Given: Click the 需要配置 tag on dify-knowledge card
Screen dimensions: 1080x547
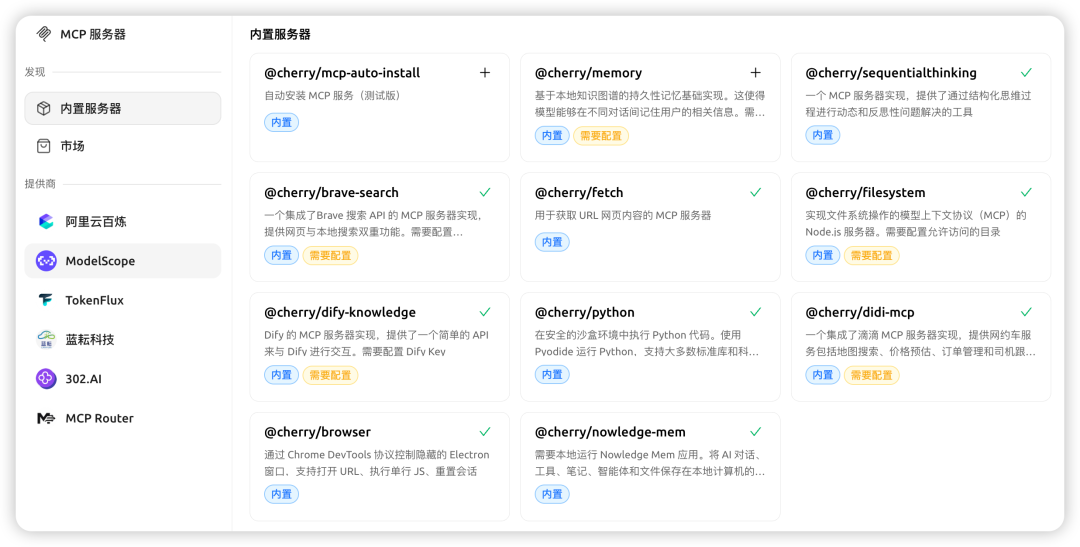Looking at the screenshot, I should tap(330, 375).
